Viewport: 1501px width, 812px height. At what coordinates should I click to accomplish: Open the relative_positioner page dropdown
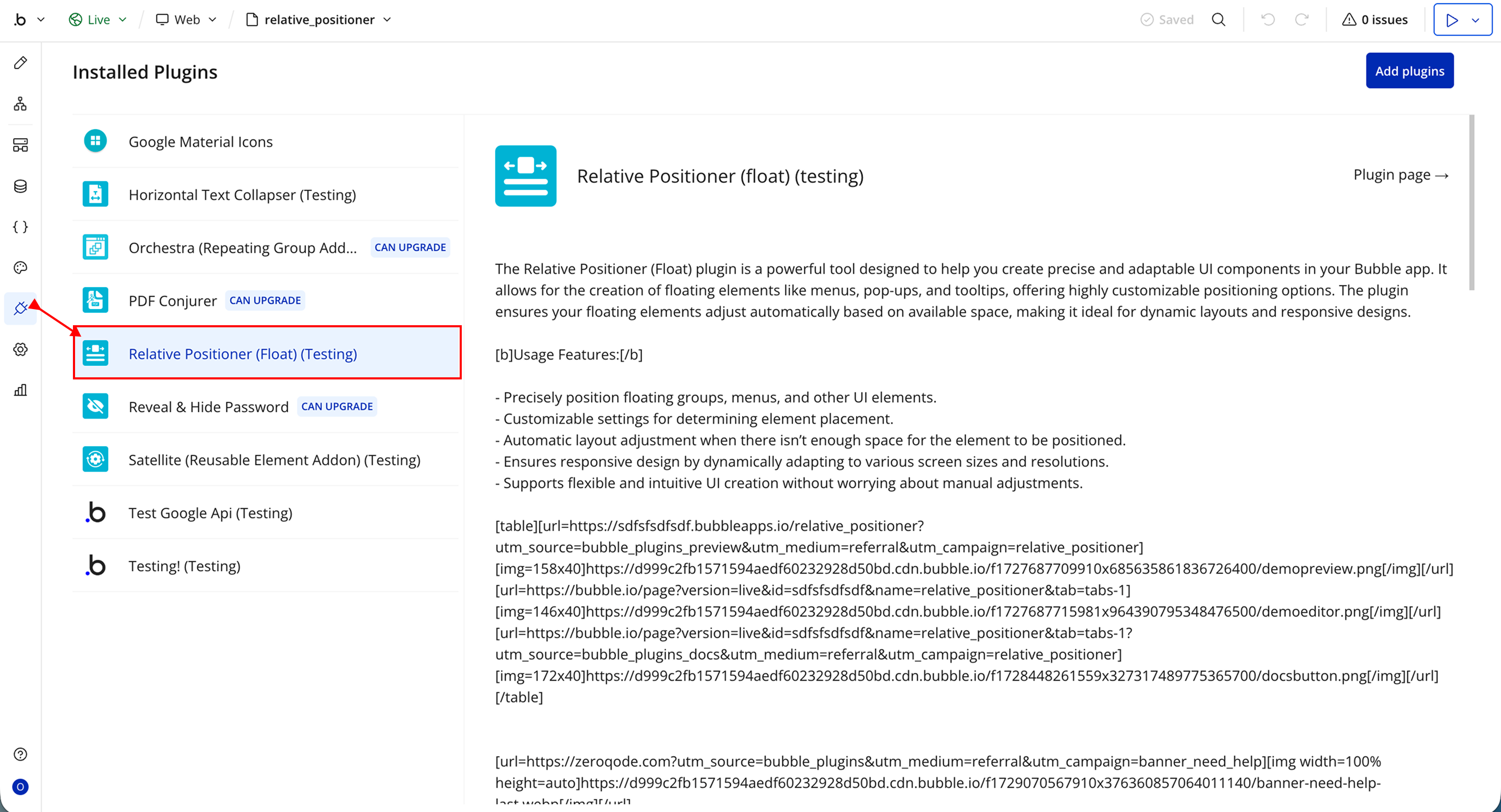[319, 20]
